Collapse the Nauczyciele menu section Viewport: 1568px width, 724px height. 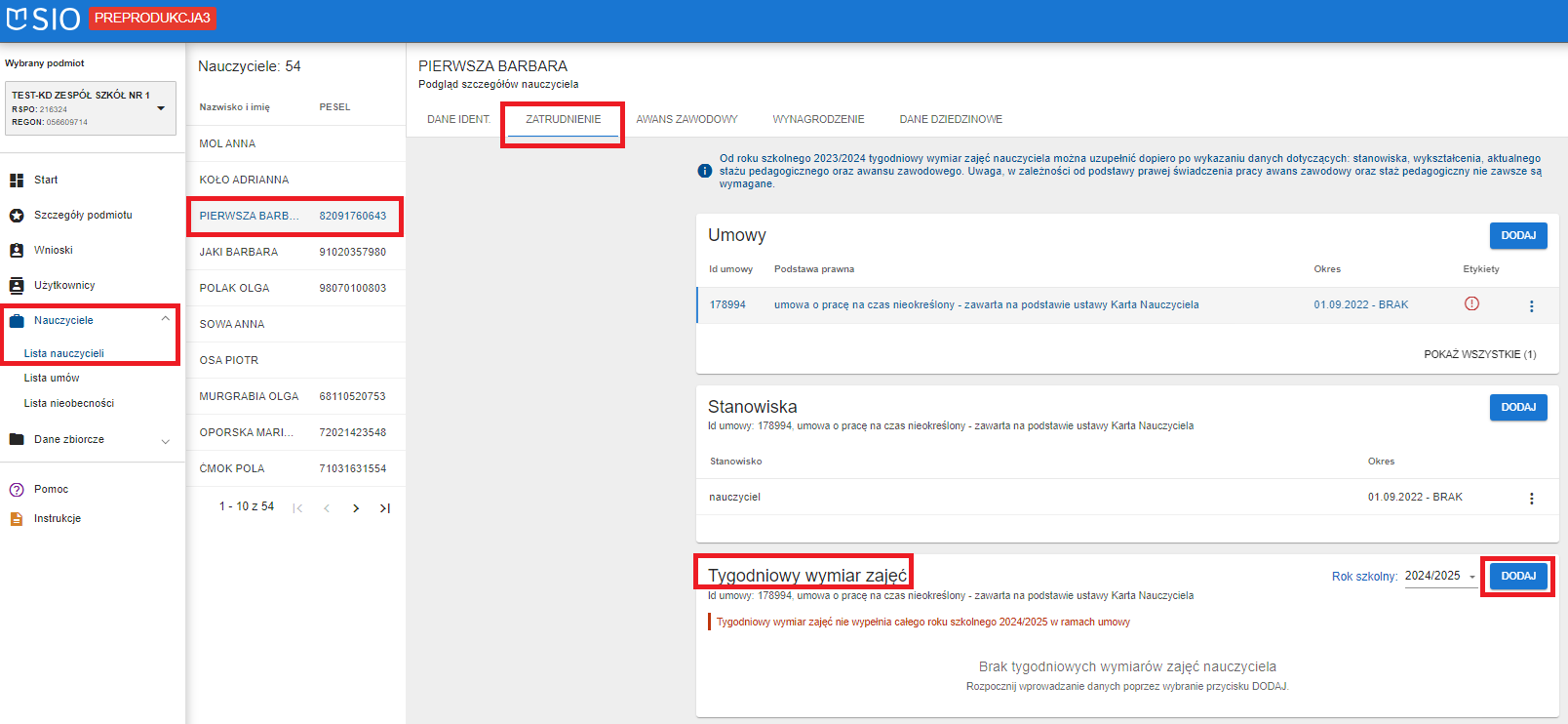click(165, 320)
